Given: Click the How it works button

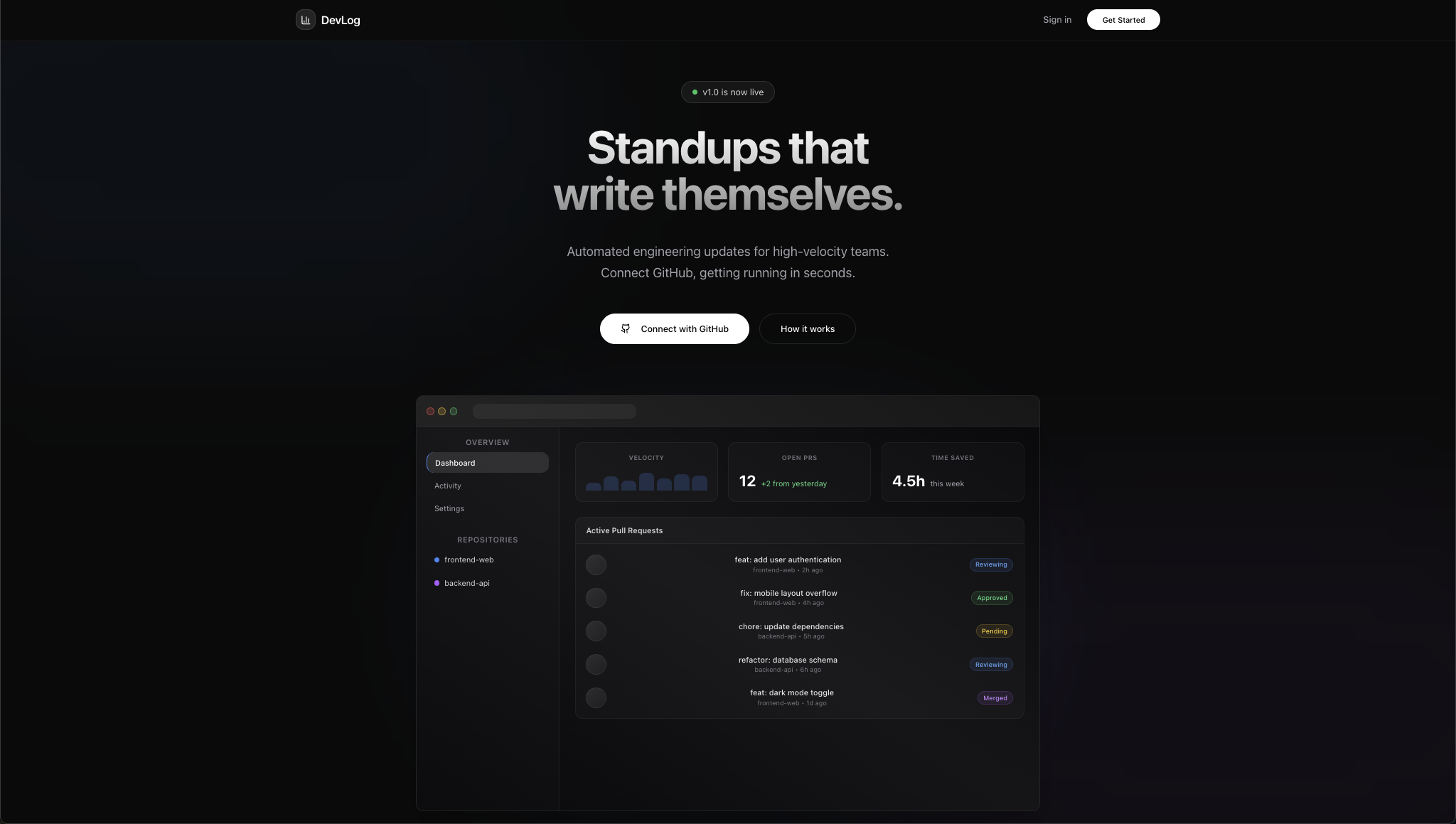Looking at the screenshot, I should (x=807, y=329).
